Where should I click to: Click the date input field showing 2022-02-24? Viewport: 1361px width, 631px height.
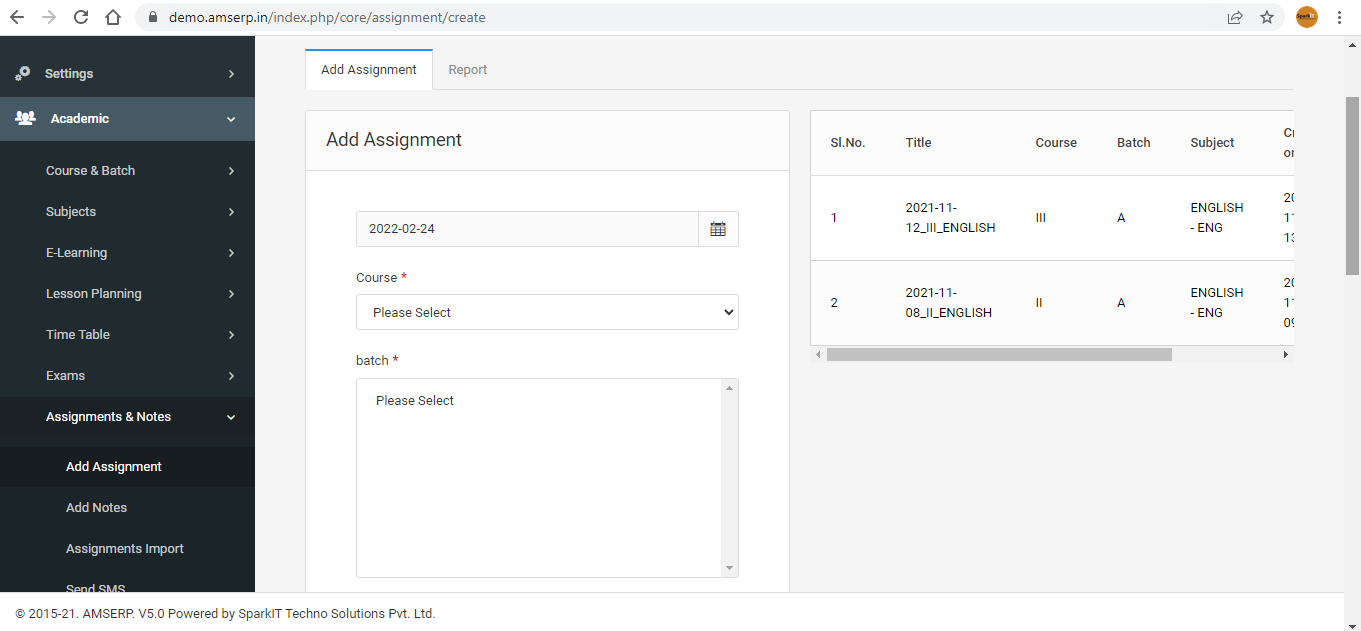click(x=527, y=228)
